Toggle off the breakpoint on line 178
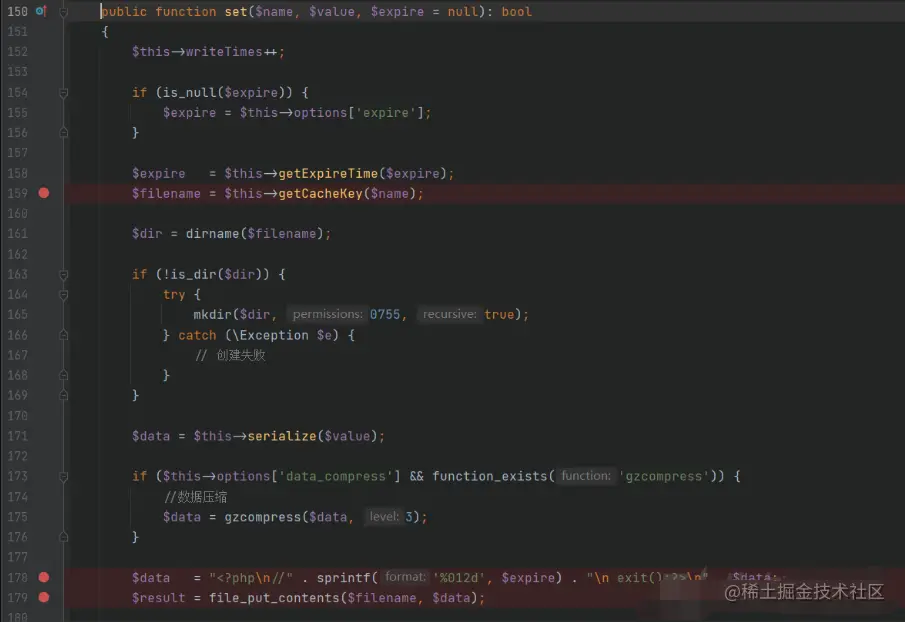The width and height of the screenshot is (905, 622). pos(44,577)
